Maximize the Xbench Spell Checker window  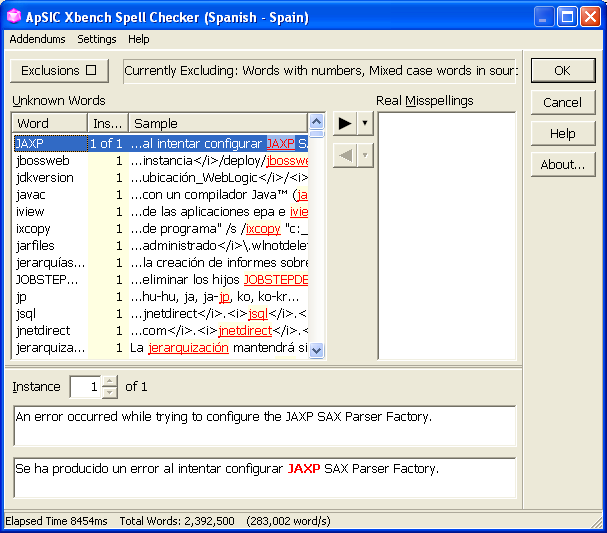coord(567,17)
